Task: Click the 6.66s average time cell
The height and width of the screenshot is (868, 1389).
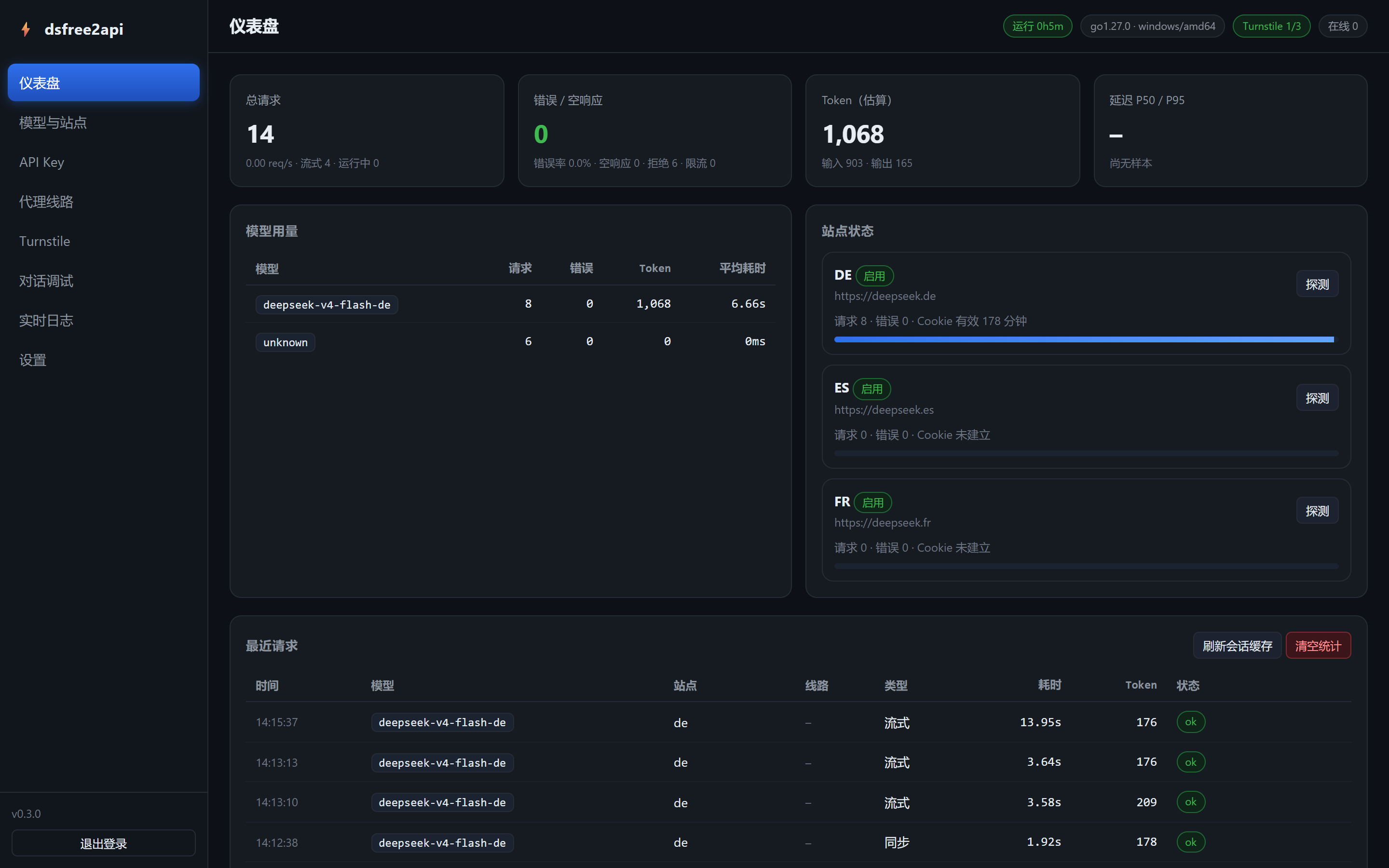Action: 749,304
